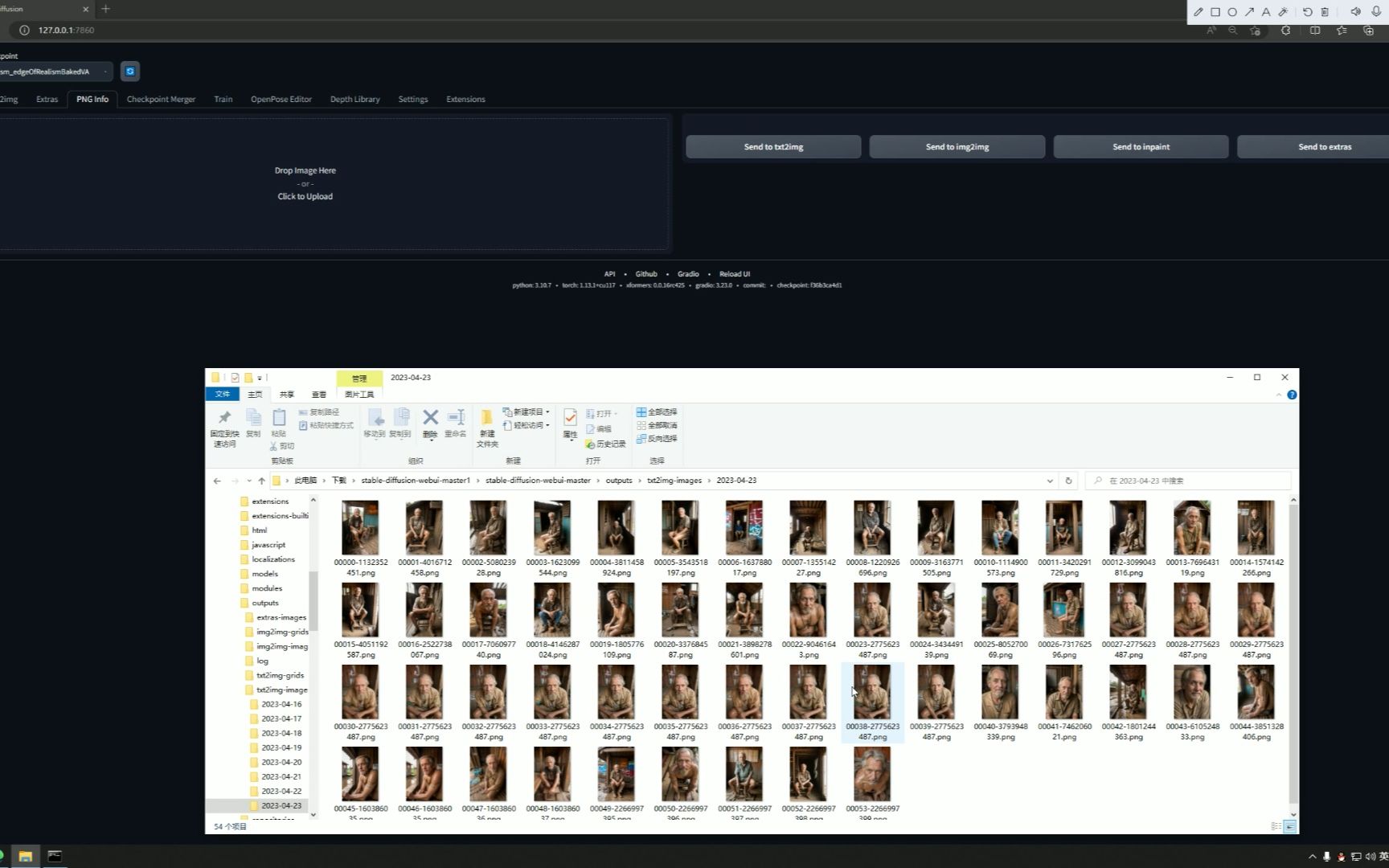The width and height of the screenshot is (1389, 868).
Task: Toggle the microphone in the annotation bar
Action: click(1376, 12)
